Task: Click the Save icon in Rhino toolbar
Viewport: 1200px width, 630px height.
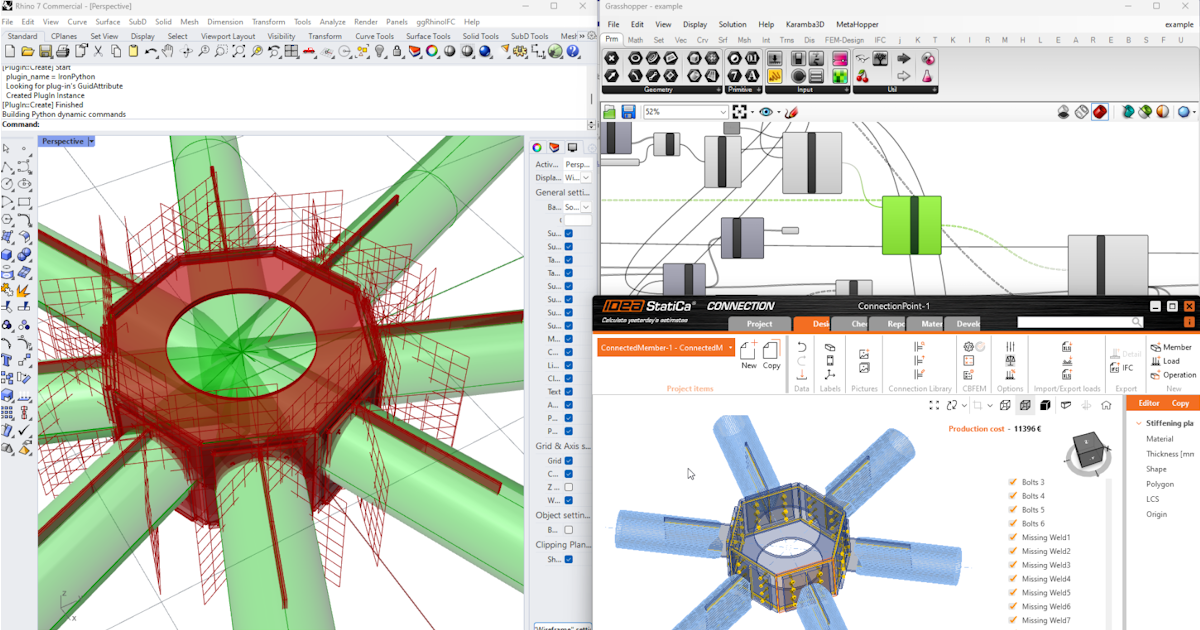Action: (45, 51)
